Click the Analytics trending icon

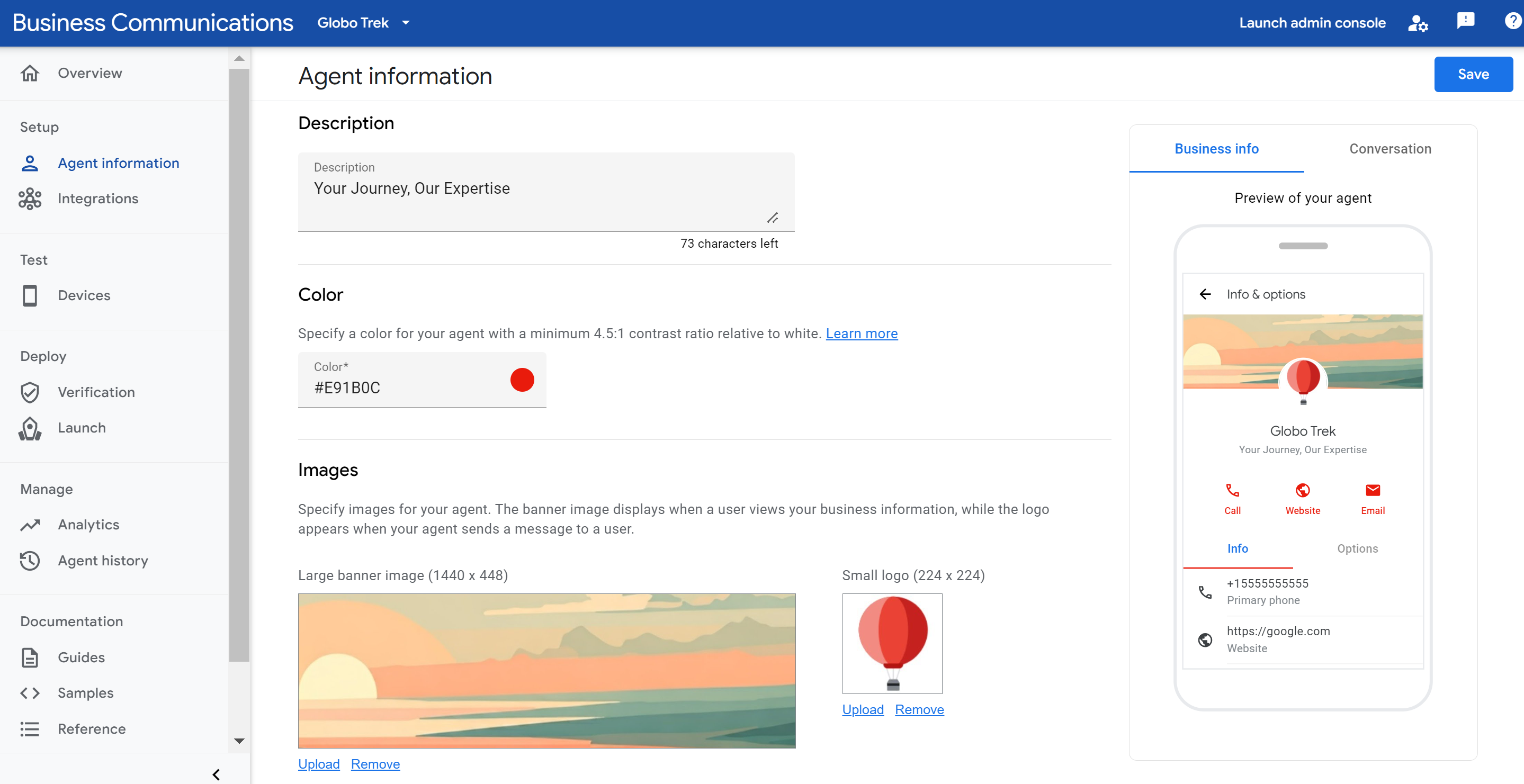[x=30, y=524]
